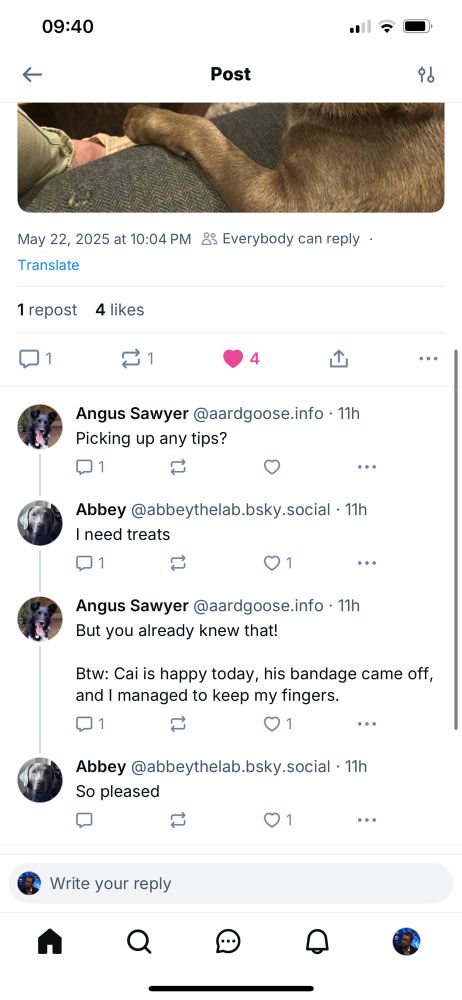Share the main post via share icon
Image resolution: width=462 pixels, height=1000 pixels.
coord(339,359)
